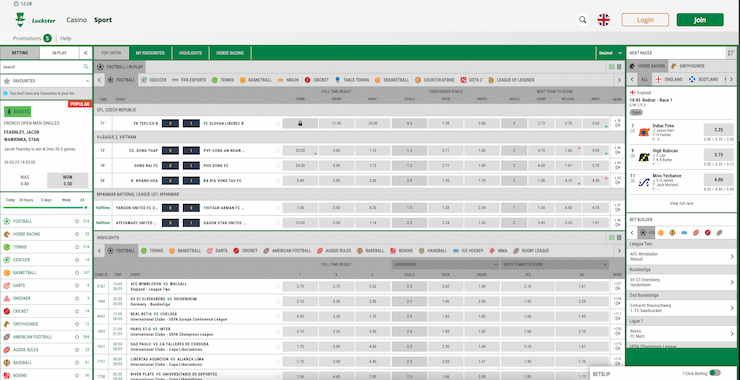
Task: Select MMA in the Highlights sports bar
Action: [498, 251]
